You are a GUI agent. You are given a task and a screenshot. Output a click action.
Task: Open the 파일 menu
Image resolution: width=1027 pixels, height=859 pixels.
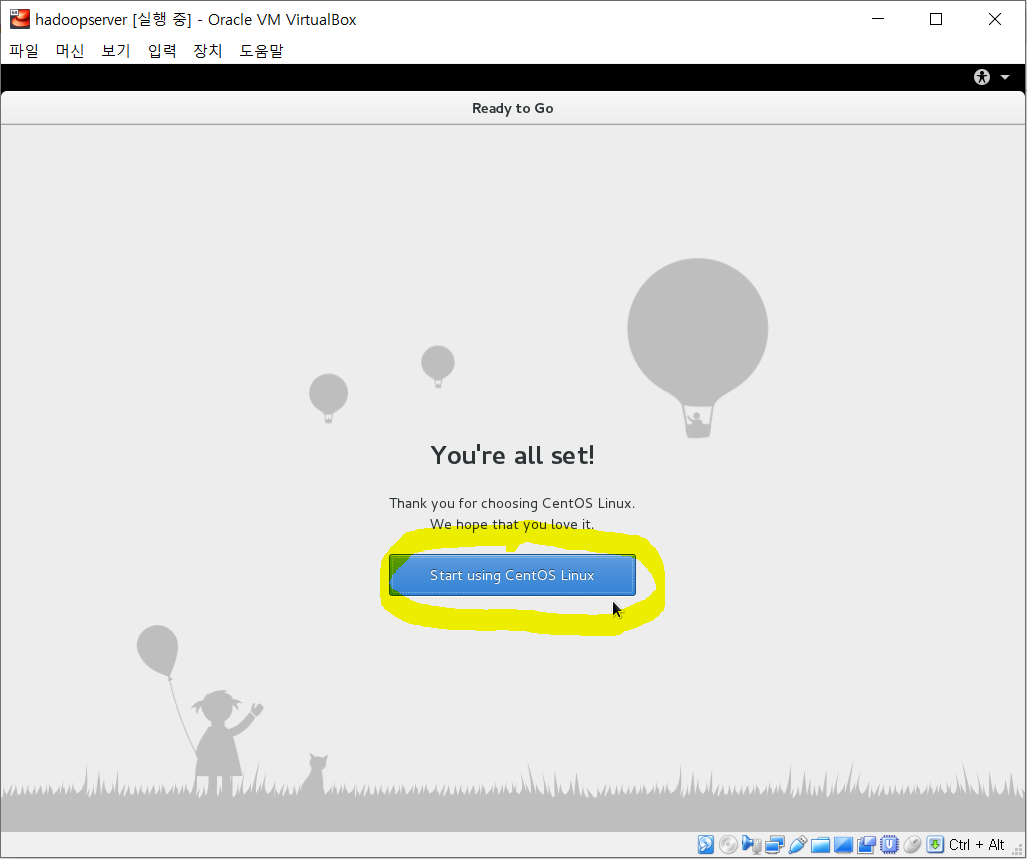point(24,50)
